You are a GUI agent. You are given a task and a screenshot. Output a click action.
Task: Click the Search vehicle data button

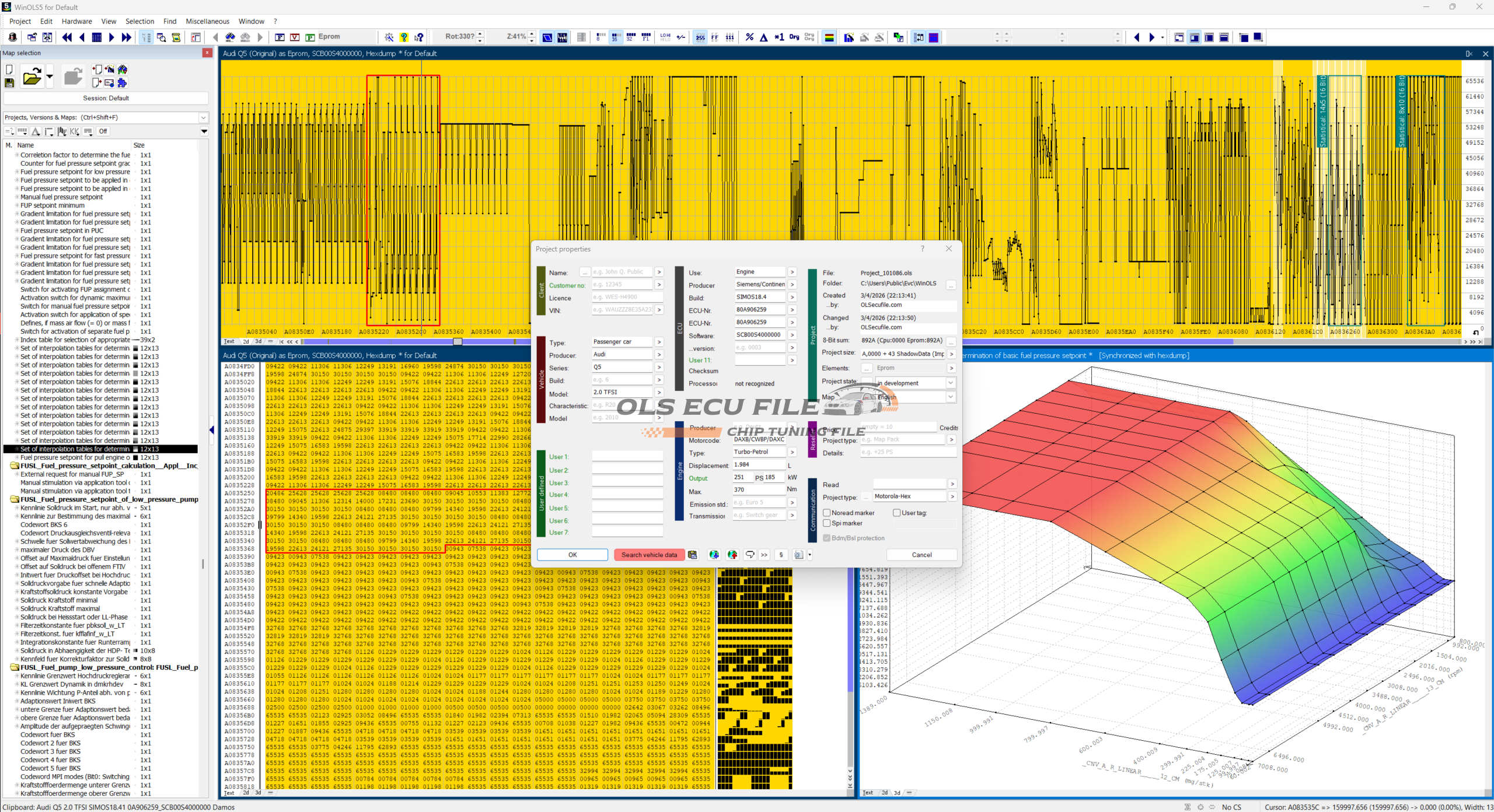[648, 555]
